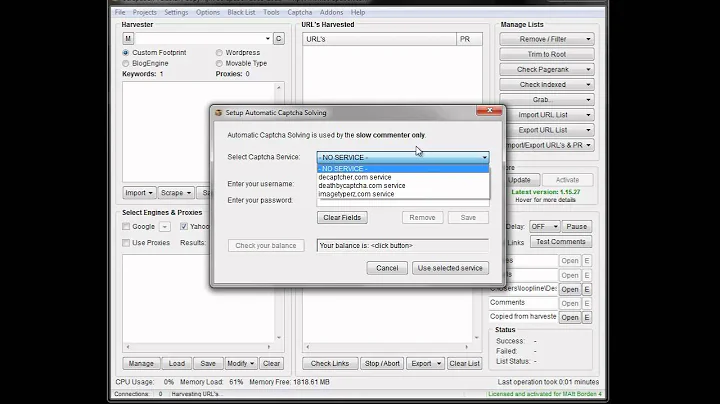This screenshot has width=720, height=404.
Task: Open the Remove / Filter dropdown
Action: tap(547, 39)
